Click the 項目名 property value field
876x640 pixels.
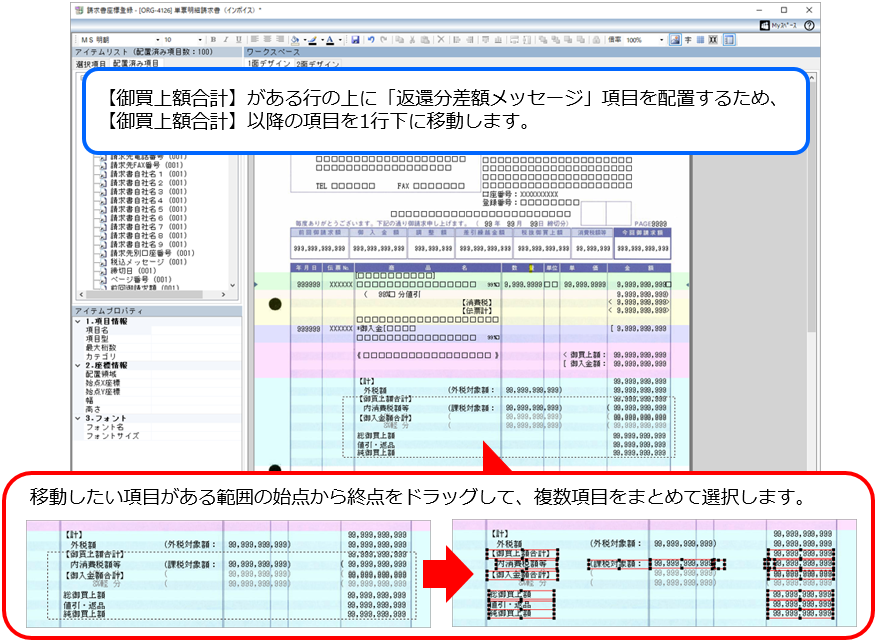point(196,331)
